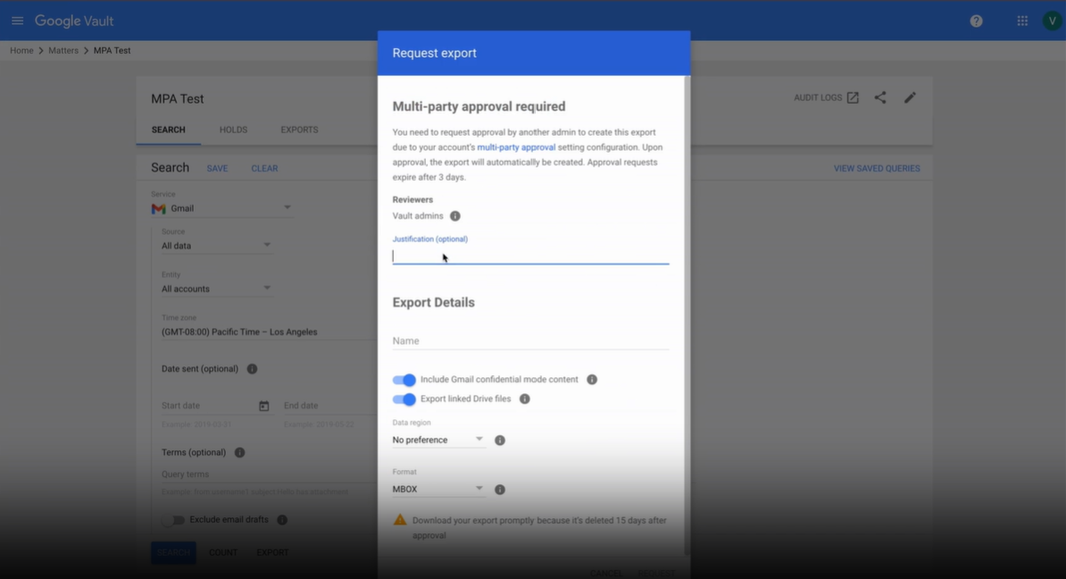Click the Vault admins info icon
Viewport: 1066px width, 579px height.
pos(455,215)
